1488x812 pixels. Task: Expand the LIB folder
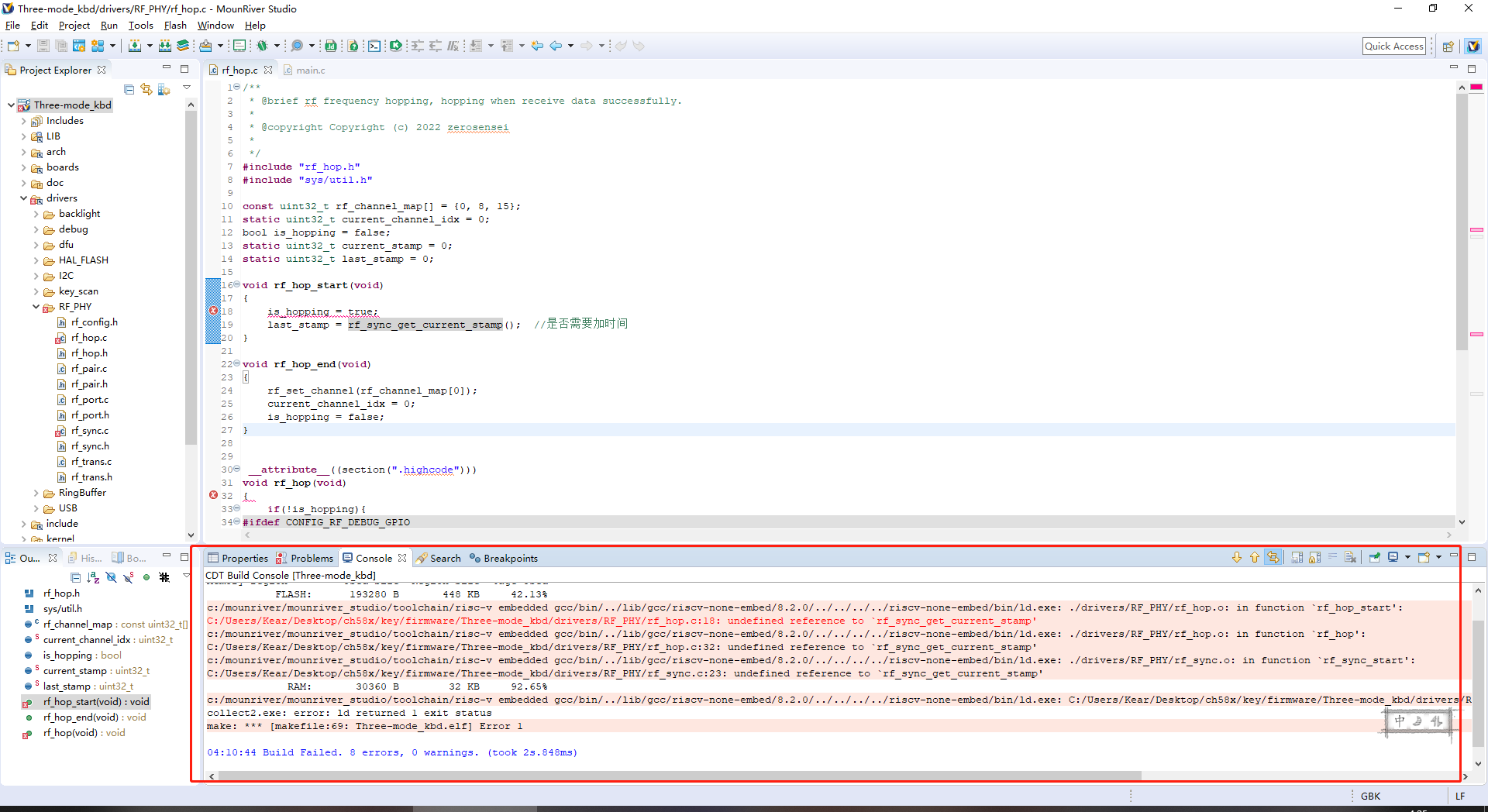click(x=24, y=136)
